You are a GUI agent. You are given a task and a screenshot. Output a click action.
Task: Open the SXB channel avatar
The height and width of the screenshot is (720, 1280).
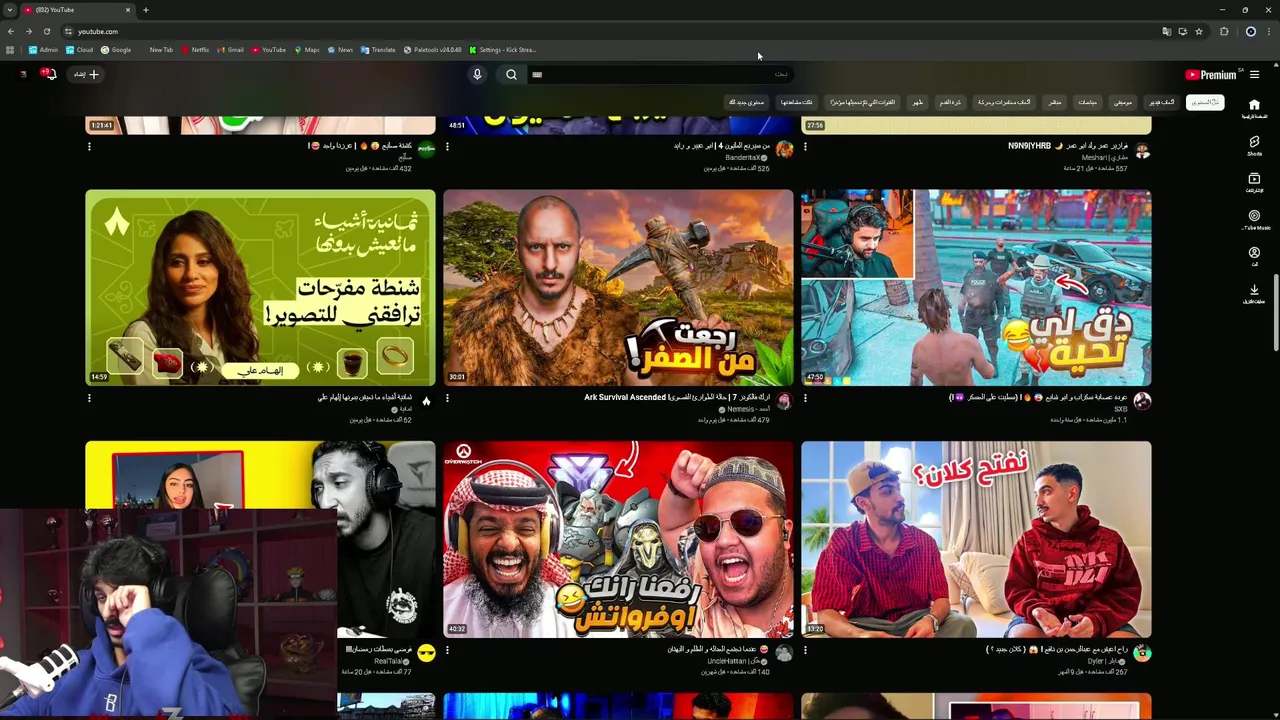point(1142,401)
